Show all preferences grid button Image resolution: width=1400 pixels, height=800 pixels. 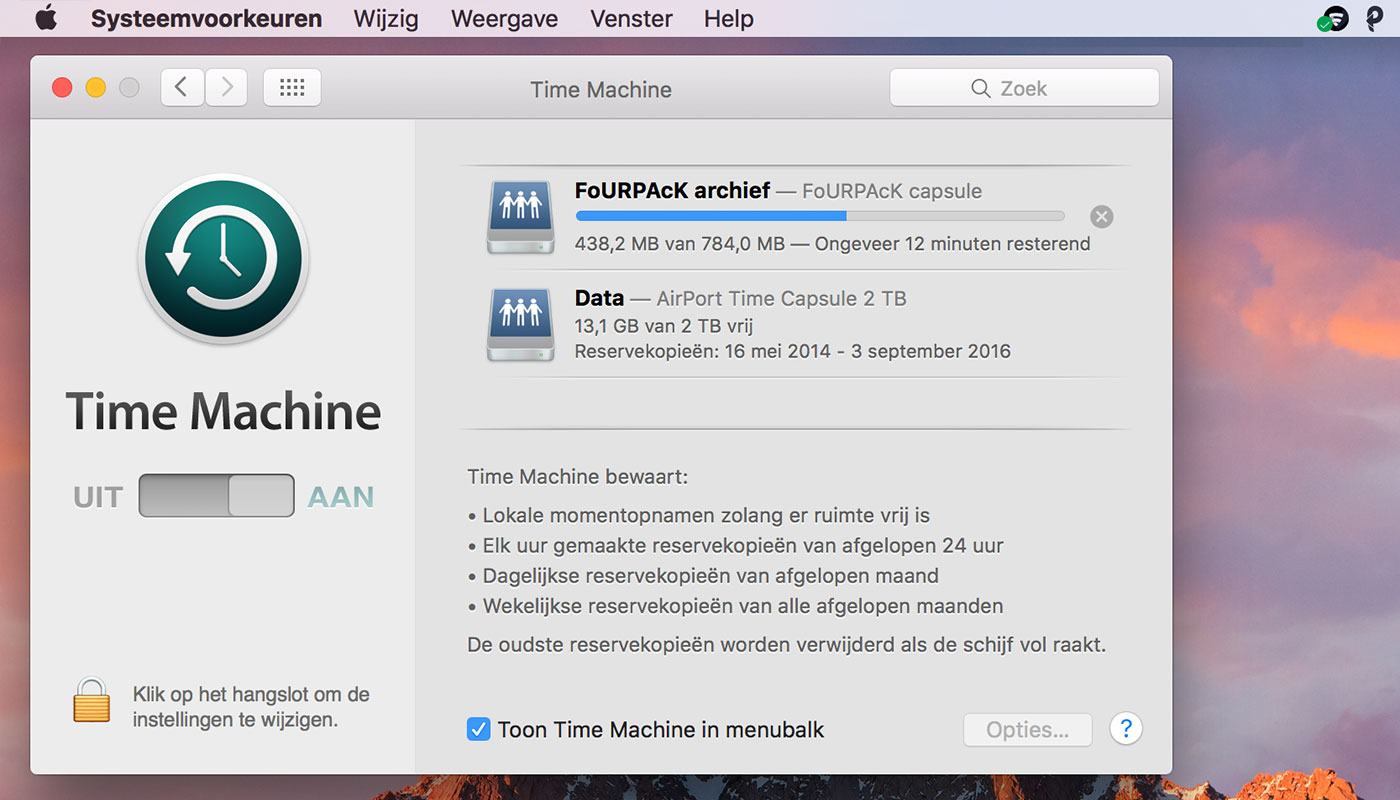tap(292, 88)
